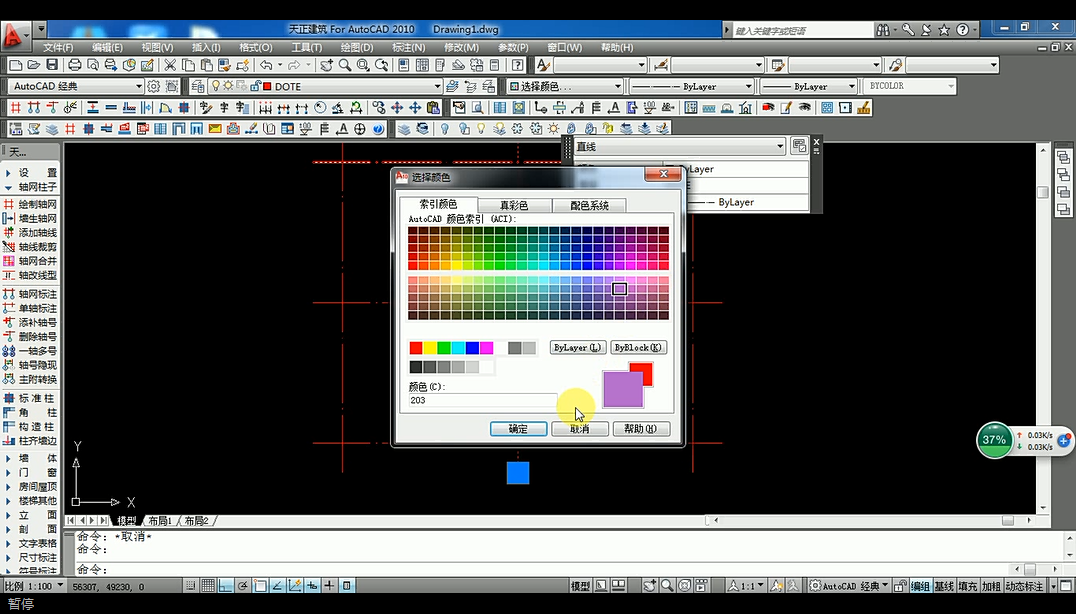The height and width of the screenshot is (614, 1076).
Task: Click the workspace settings gear icon
Action: pos(154,86)
